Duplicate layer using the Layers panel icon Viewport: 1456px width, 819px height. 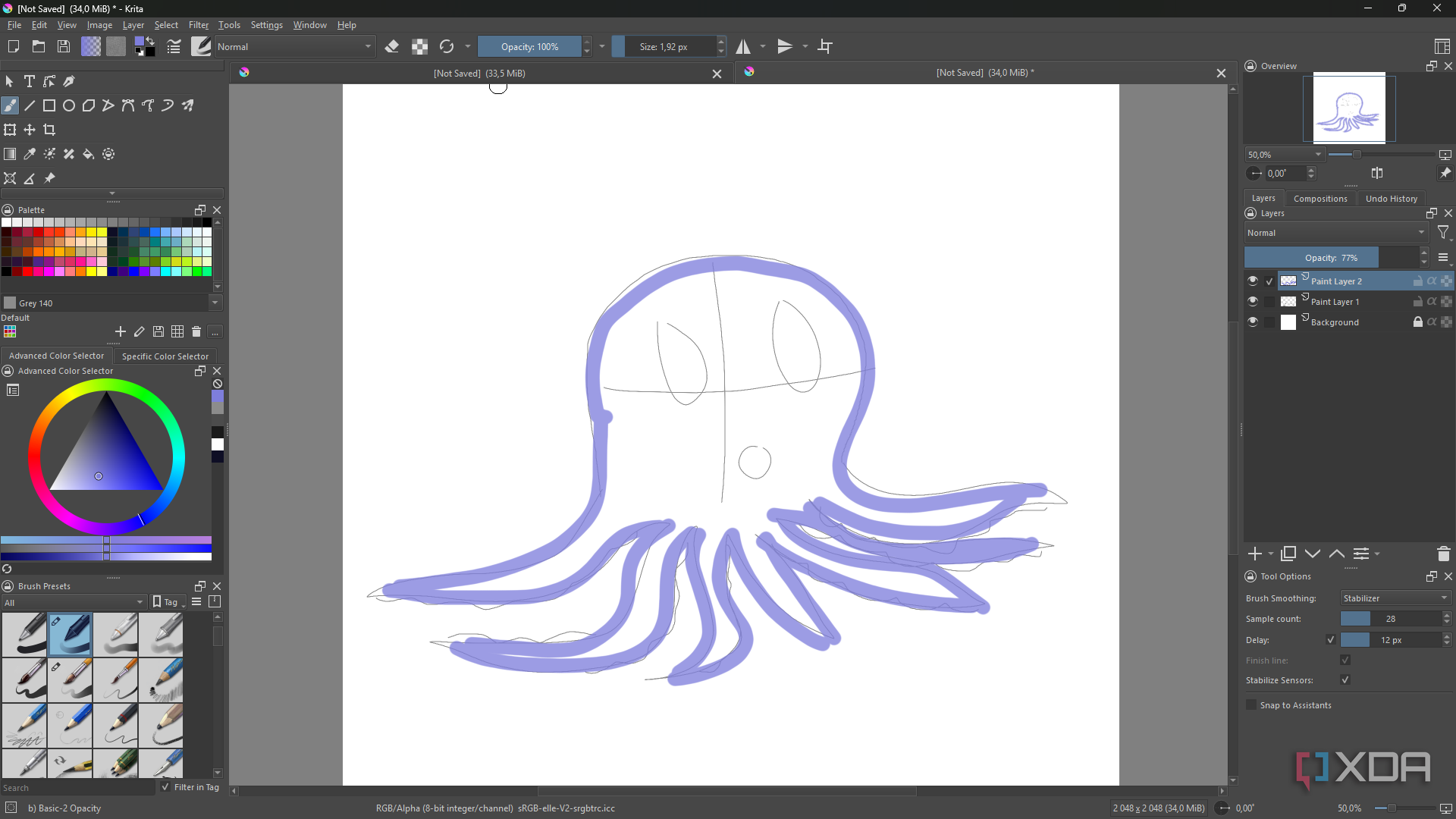[x=1288, y=554]
